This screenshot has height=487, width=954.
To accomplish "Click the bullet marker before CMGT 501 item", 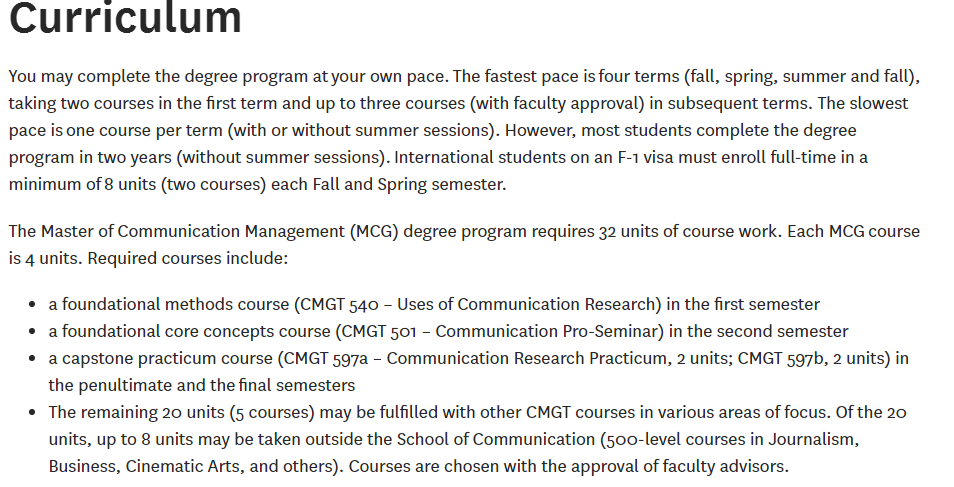I will 32,331.
